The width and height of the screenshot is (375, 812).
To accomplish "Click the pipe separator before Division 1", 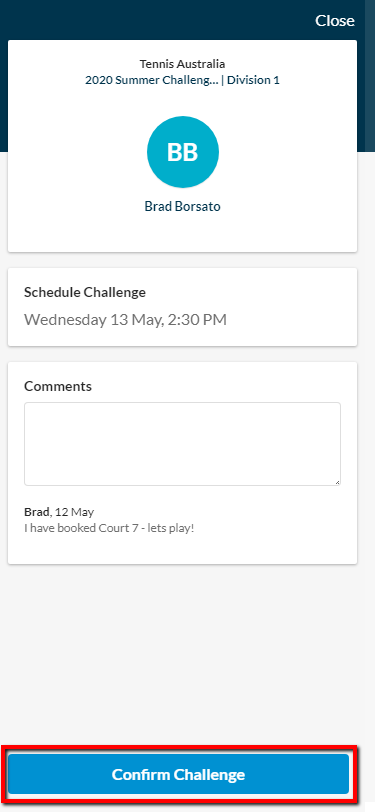I will (222, 80).
